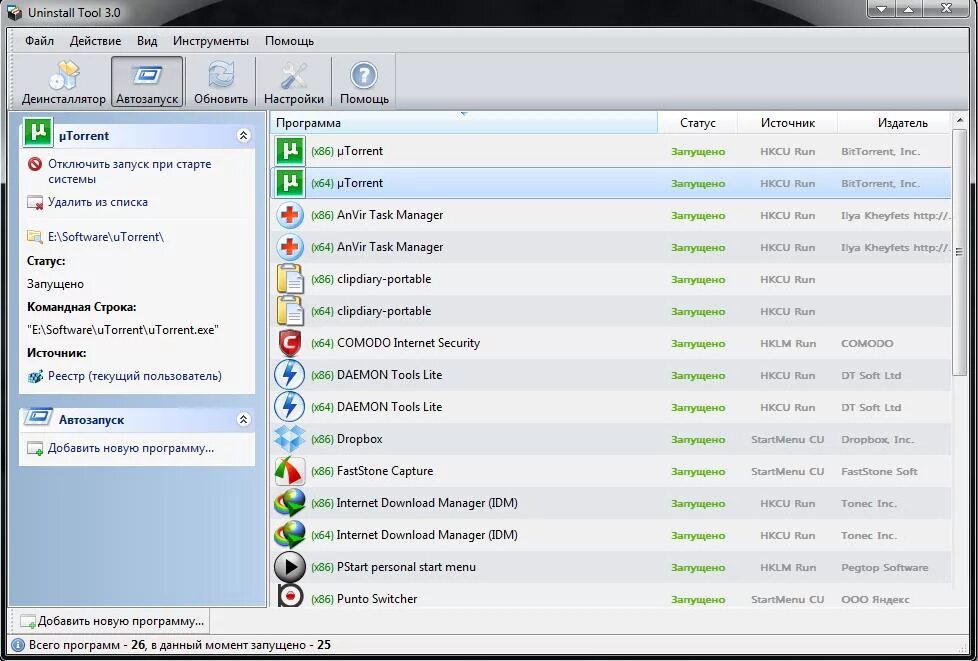Click the Uninstall Tool title bar icon

(14, 12)
